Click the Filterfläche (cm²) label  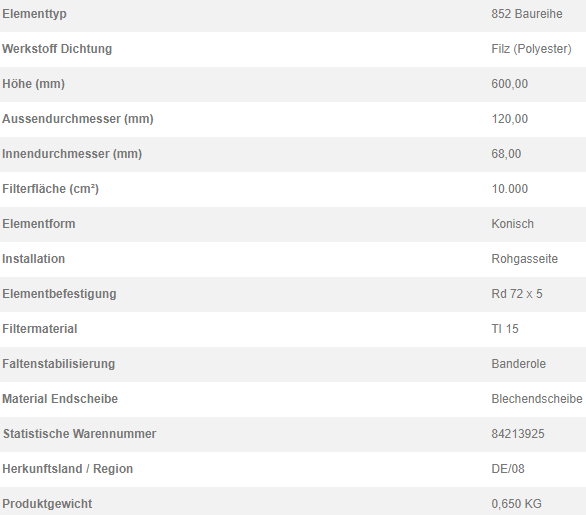coord(50,189)
